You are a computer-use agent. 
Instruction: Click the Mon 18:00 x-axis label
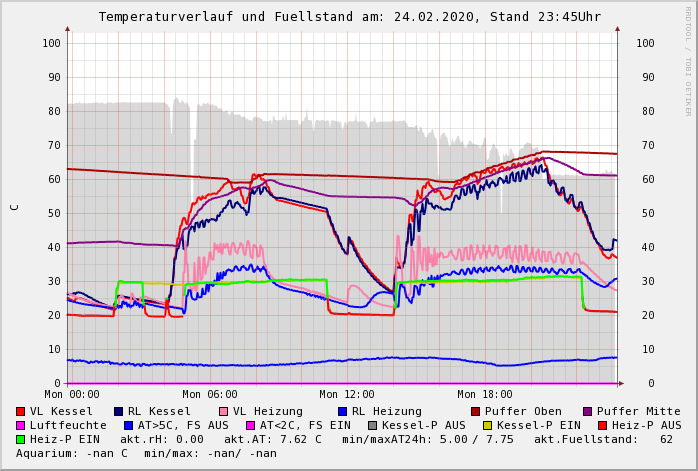[485, 395]
